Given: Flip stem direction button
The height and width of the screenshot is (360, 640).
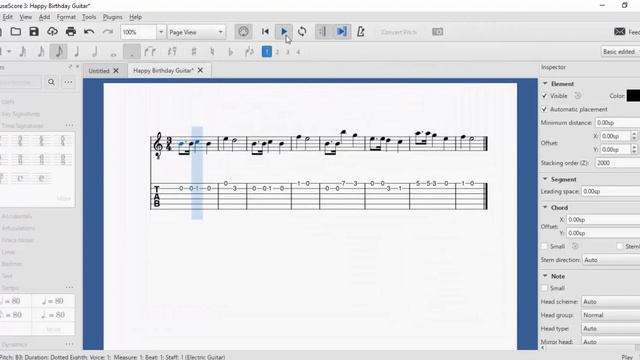Looking at the screenshot, I should pyautogui.click(x=249, y=51).
